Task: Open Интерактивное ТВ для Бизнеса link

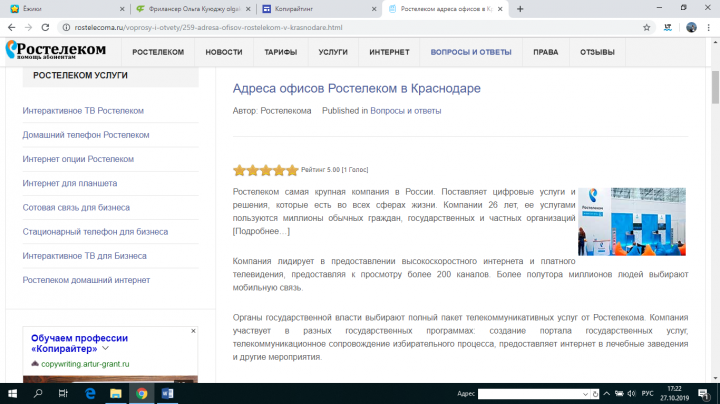Action: click(x=84, y=256)
